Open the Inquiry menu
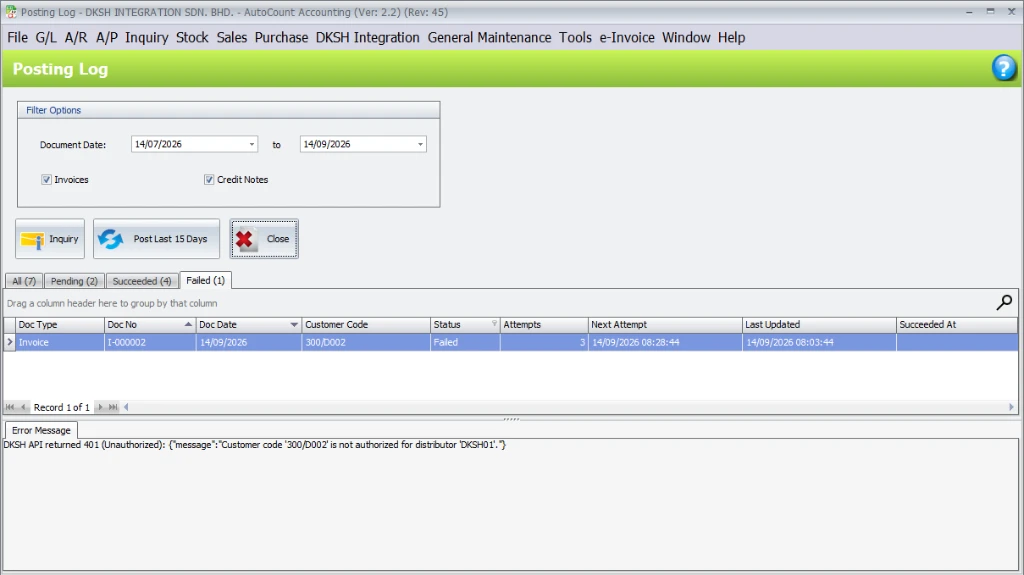Viewport: 1024px width, 575px height. coord(147,37)
